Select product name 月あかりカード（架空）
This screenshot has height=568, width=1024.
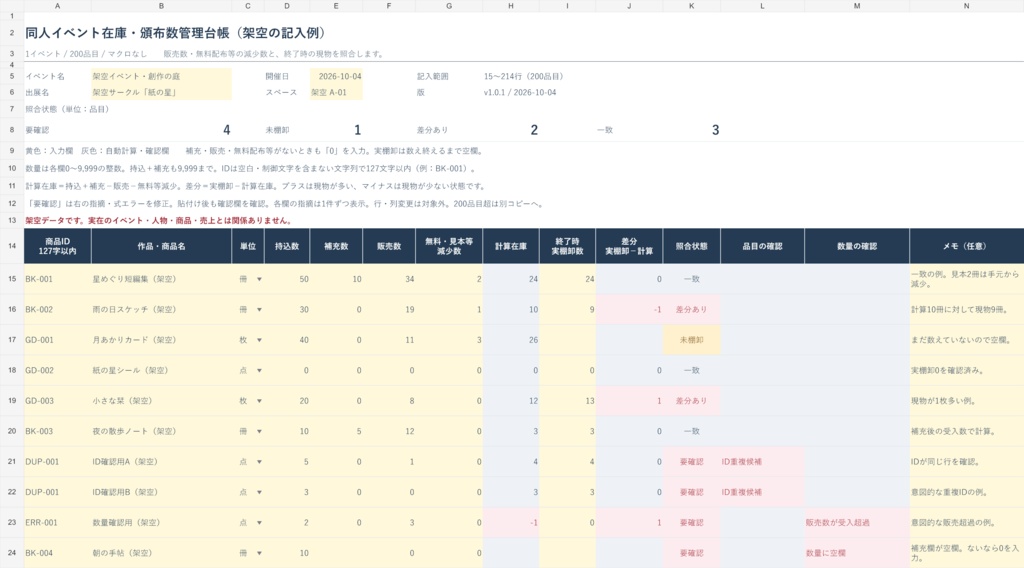[161, 340]
